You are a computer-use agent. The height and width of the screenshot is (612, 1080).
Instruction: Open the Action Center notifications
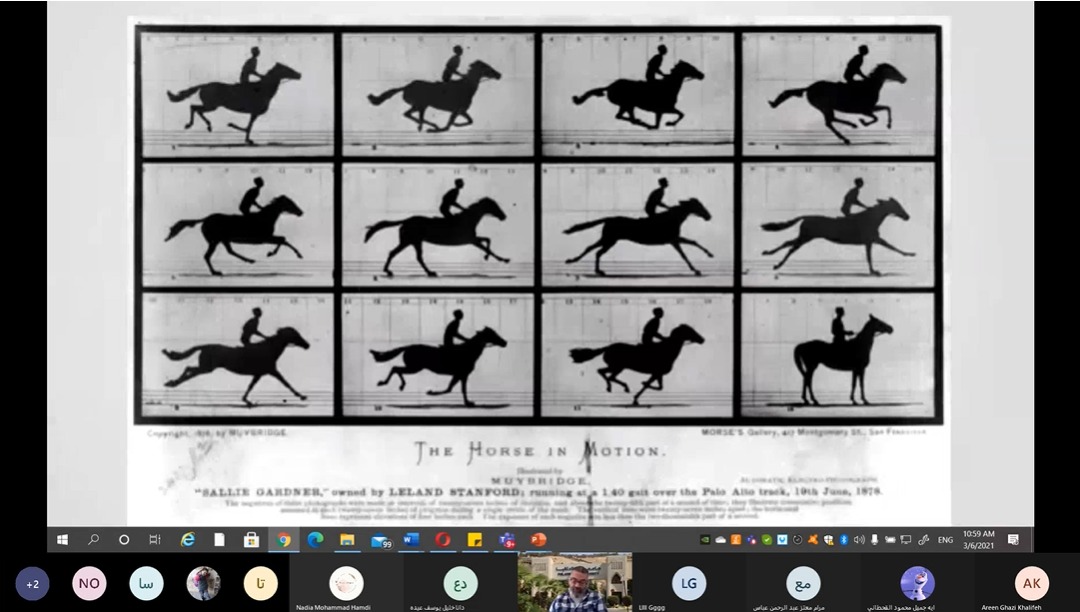[1013, 540]
